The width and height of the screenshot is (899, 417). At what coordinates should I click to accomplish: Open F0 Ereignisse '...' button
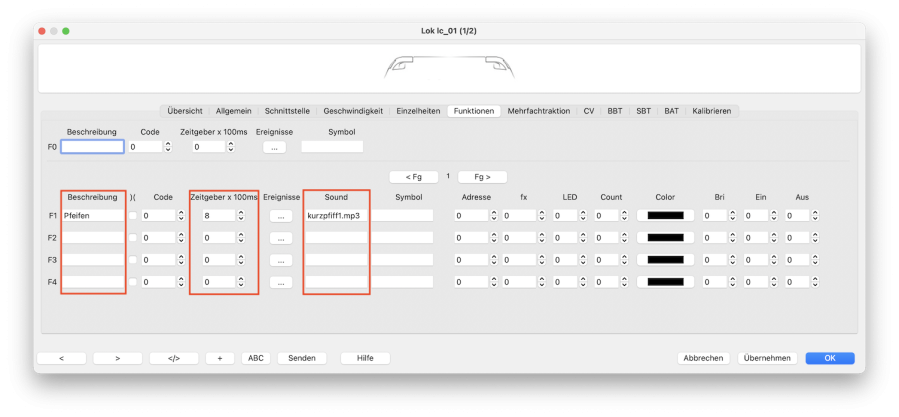(275, 147)
